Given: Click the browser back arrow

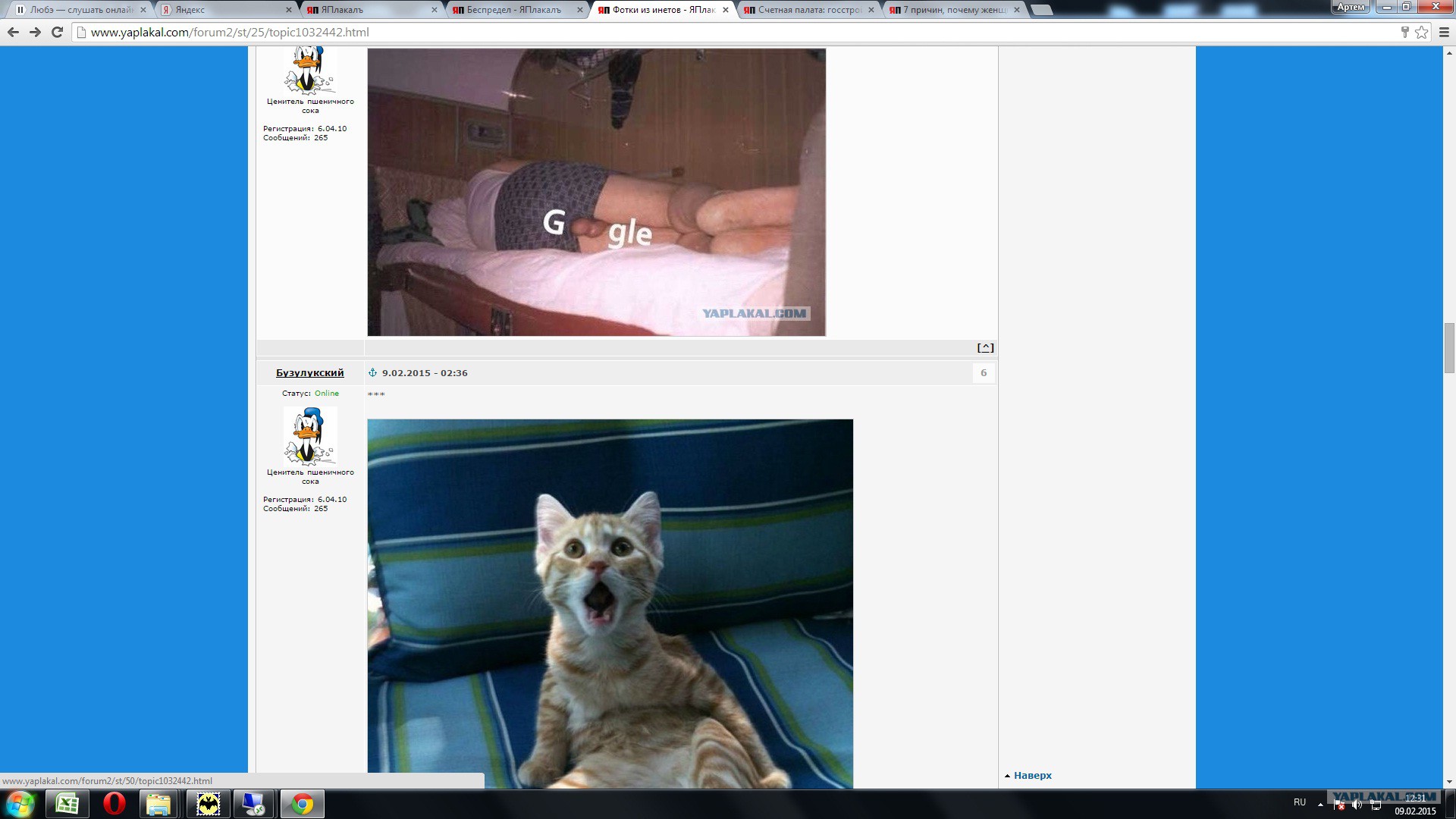Looking at the screenshot, I should click(x=13, y=32).
